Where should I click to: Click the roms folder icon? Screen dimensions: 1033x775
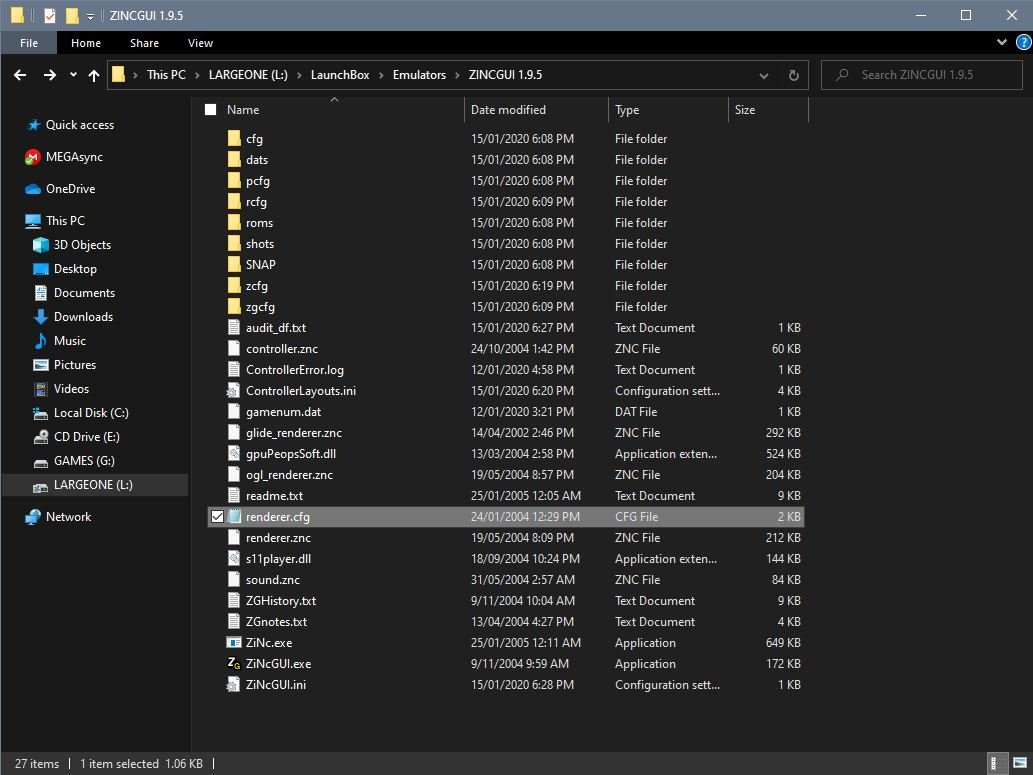pyautogui.click(x=234, y=223)
